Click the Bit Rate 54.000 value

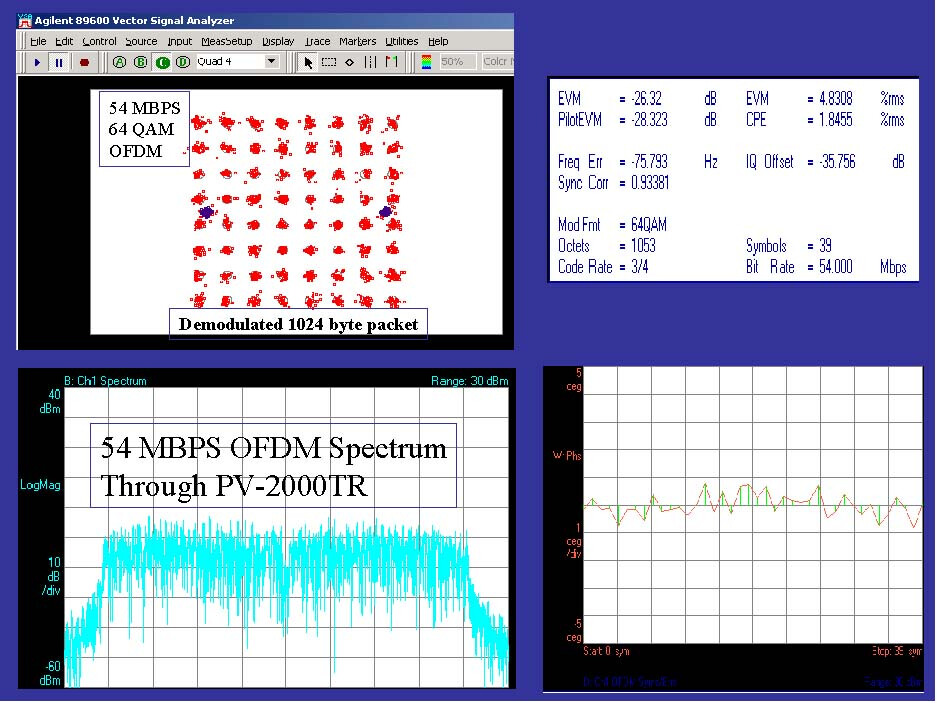point(836,267)
